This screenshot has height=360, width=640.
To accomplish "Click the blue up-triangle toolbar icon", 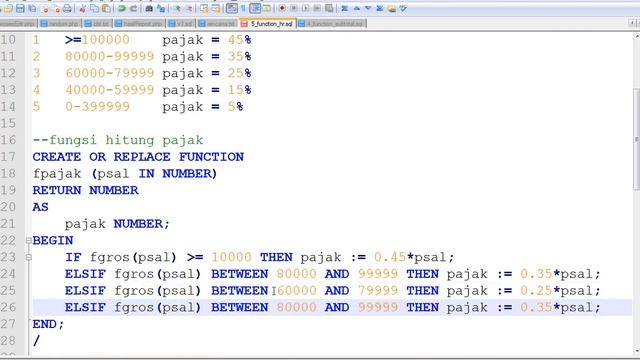I will tap(357, 9).
